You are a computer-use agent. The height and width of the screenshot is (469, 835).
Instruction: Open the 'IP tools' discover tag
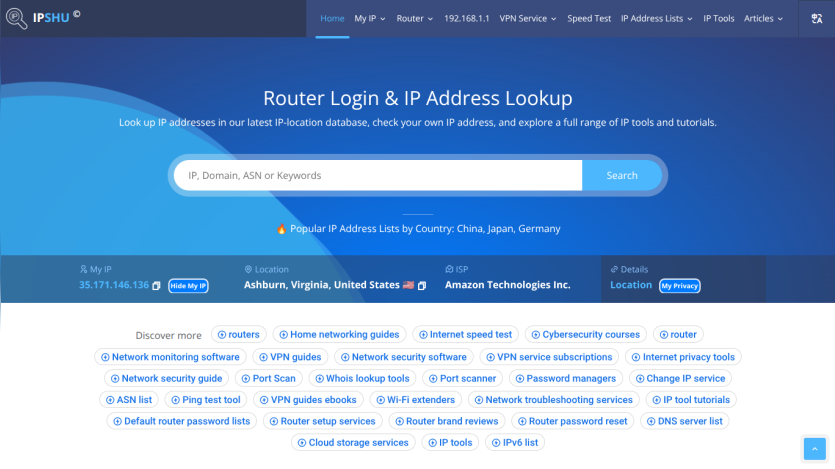451,442
